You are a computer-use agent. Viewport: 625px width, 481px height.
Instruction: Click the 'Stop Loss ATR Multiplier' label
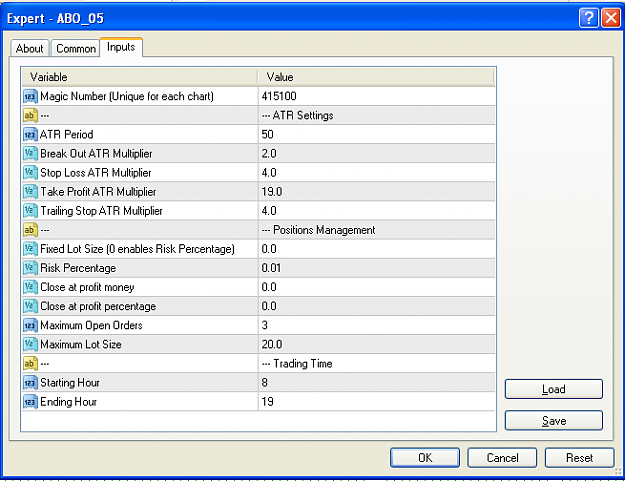(96, 173)
